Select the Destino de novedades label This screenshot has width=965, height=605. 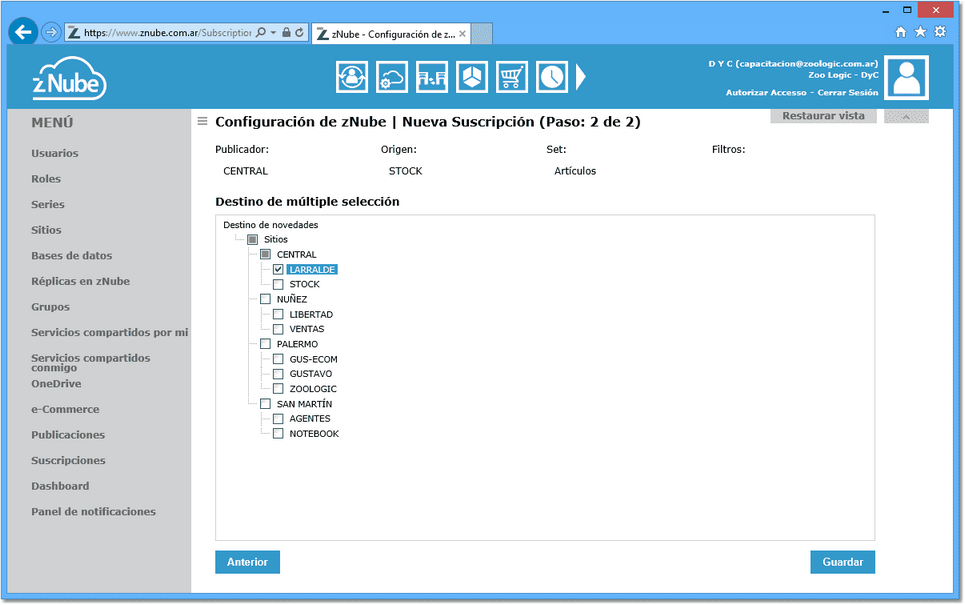[271, 225]
